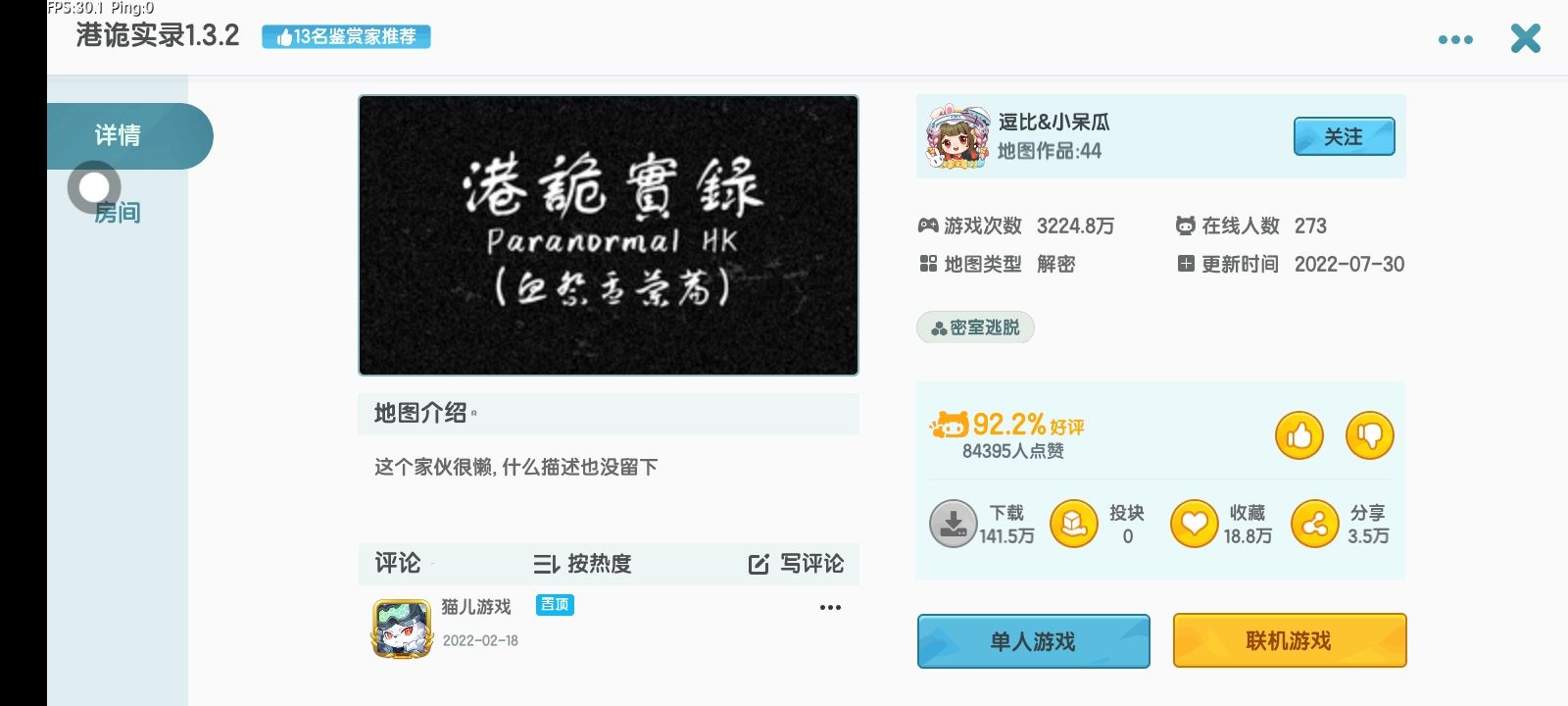This screenshot has width=1568, height=706.
Task: Tap the 13名鉴赏家推荐 badge
Action: click(x=346, y=37)
